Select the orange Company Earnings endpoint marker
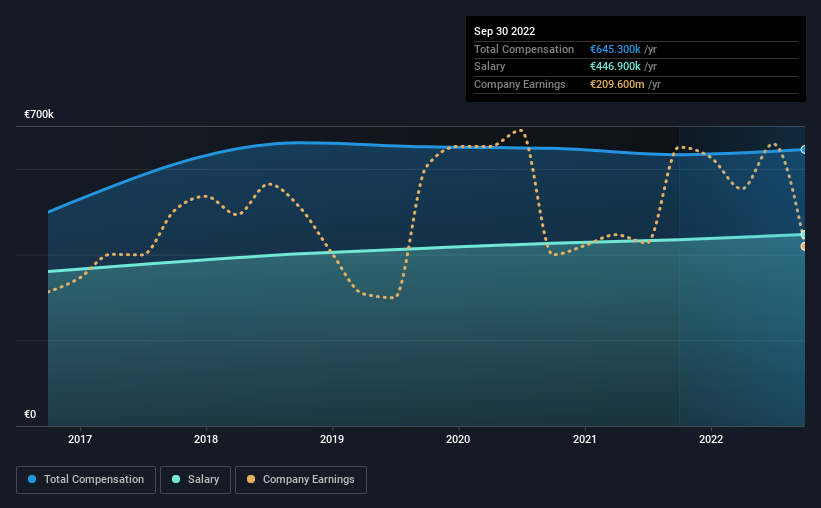This screenshot has width=821, height=508. 804,246
